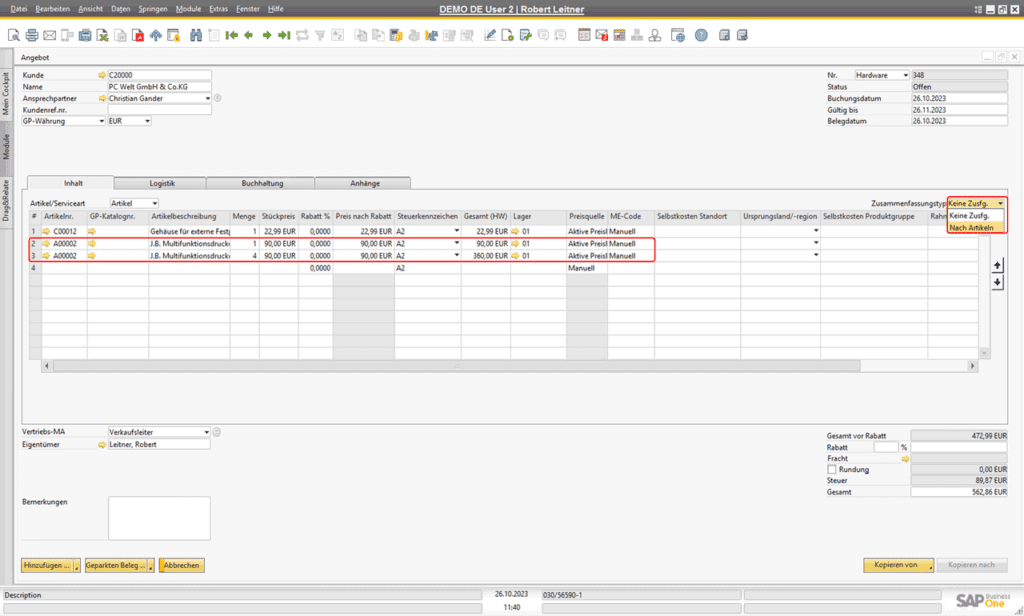This screenshot has height=616, width=1024.
Task: Export to PDF toolbar icon
Action: 138,35
